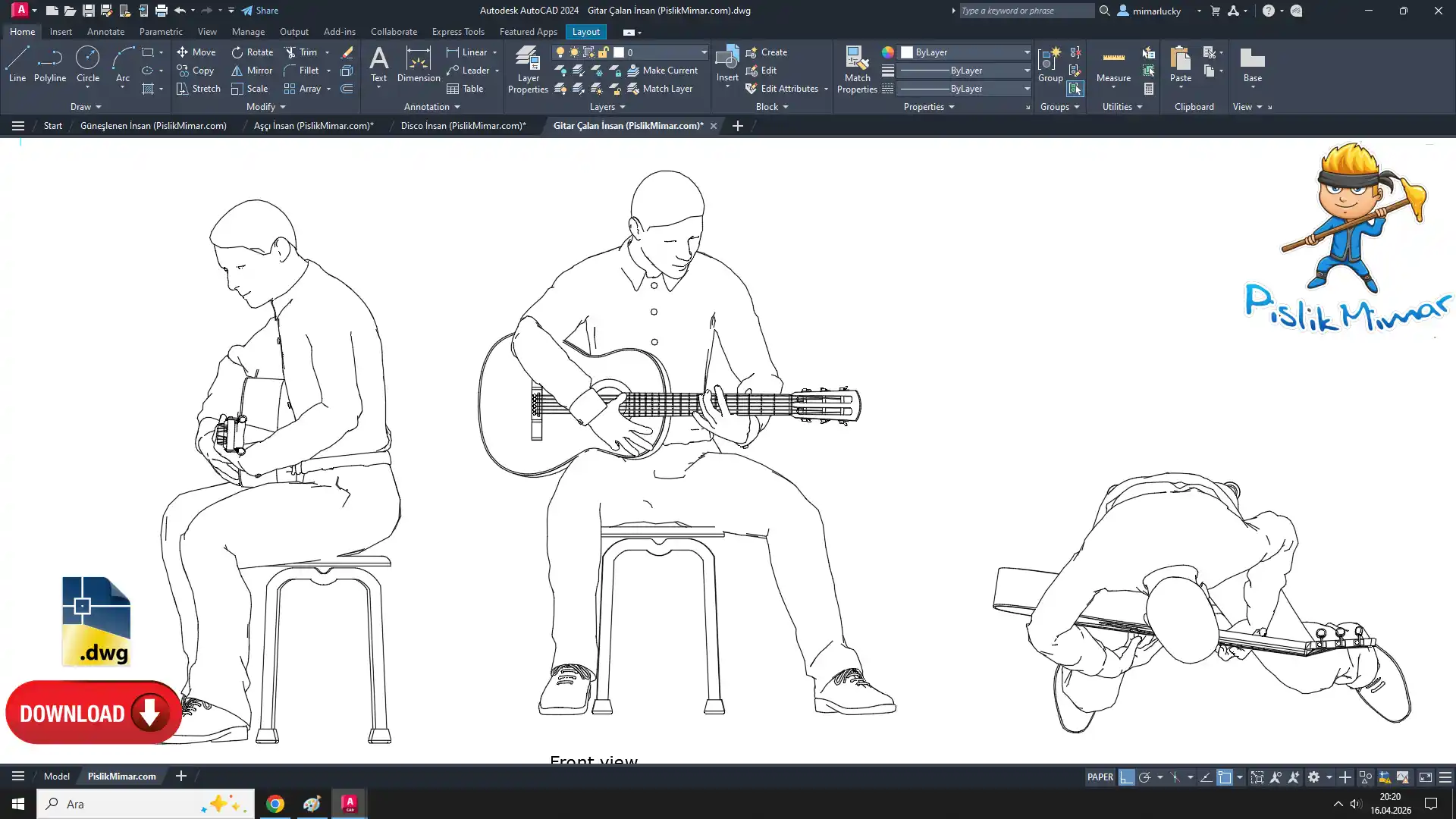The height and width of the screenshot is (819, 1456).
Task: Open Layer Properties manager
Action: pos(528,70)
